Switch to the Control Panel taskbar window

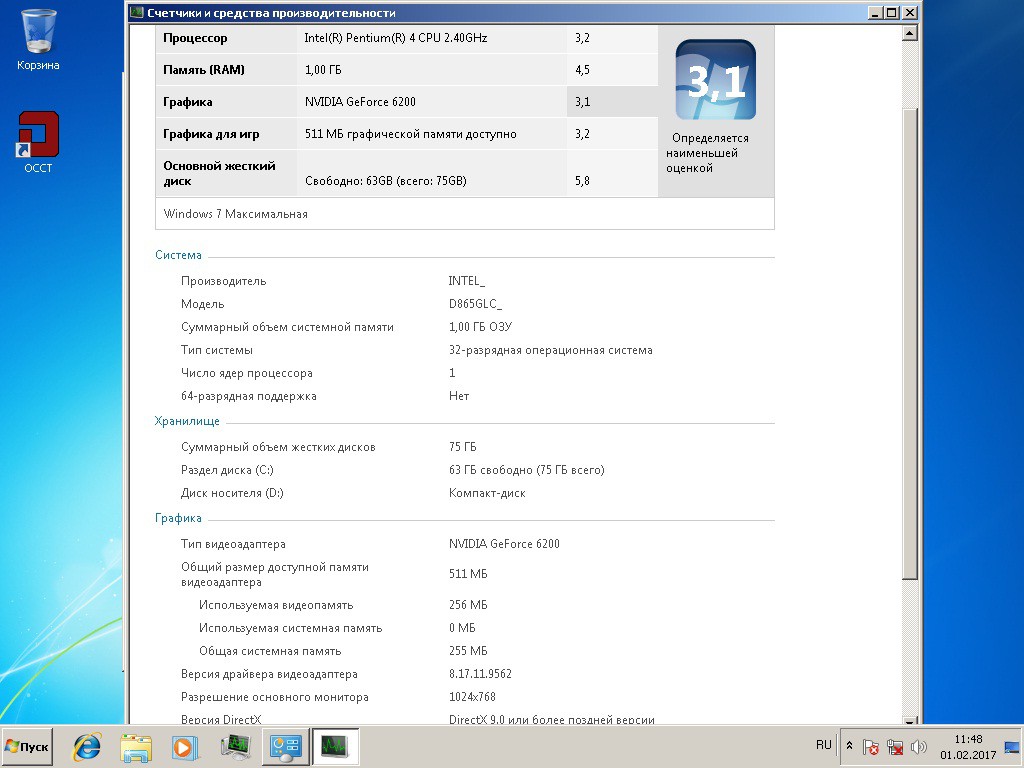(285, 746)
